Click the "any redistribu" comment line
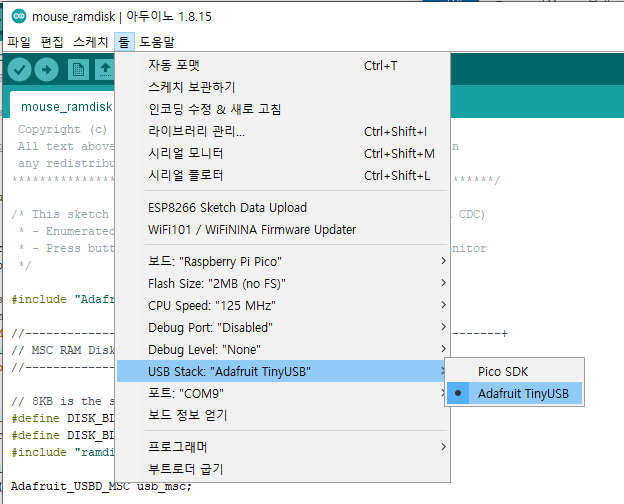This screenshot has width=624, height=504. tap(66, 163)
